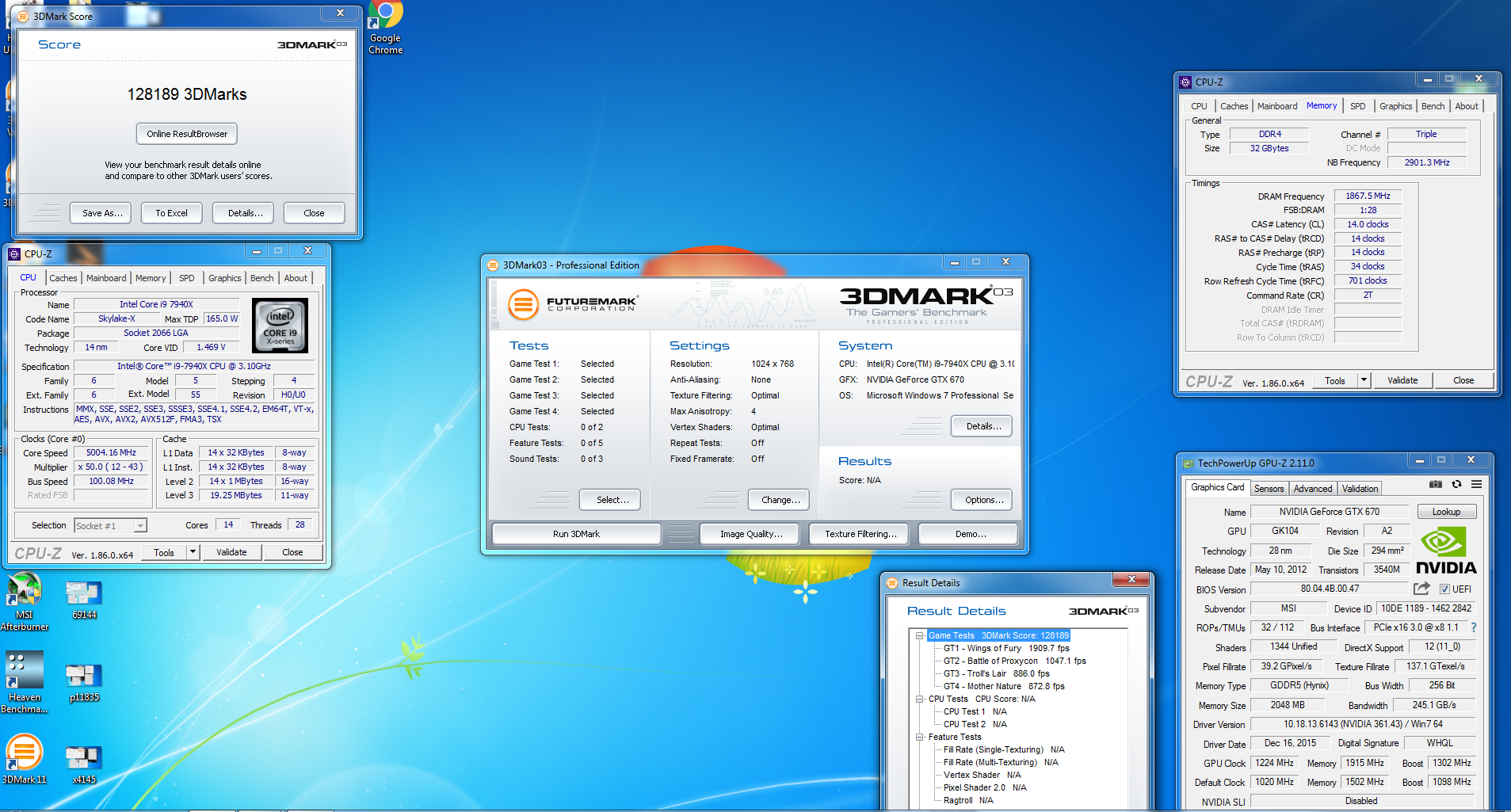Screen dimensions: 1511x812
Task: Click the 3DMark Score window title icon
Action: coord(22,16)
